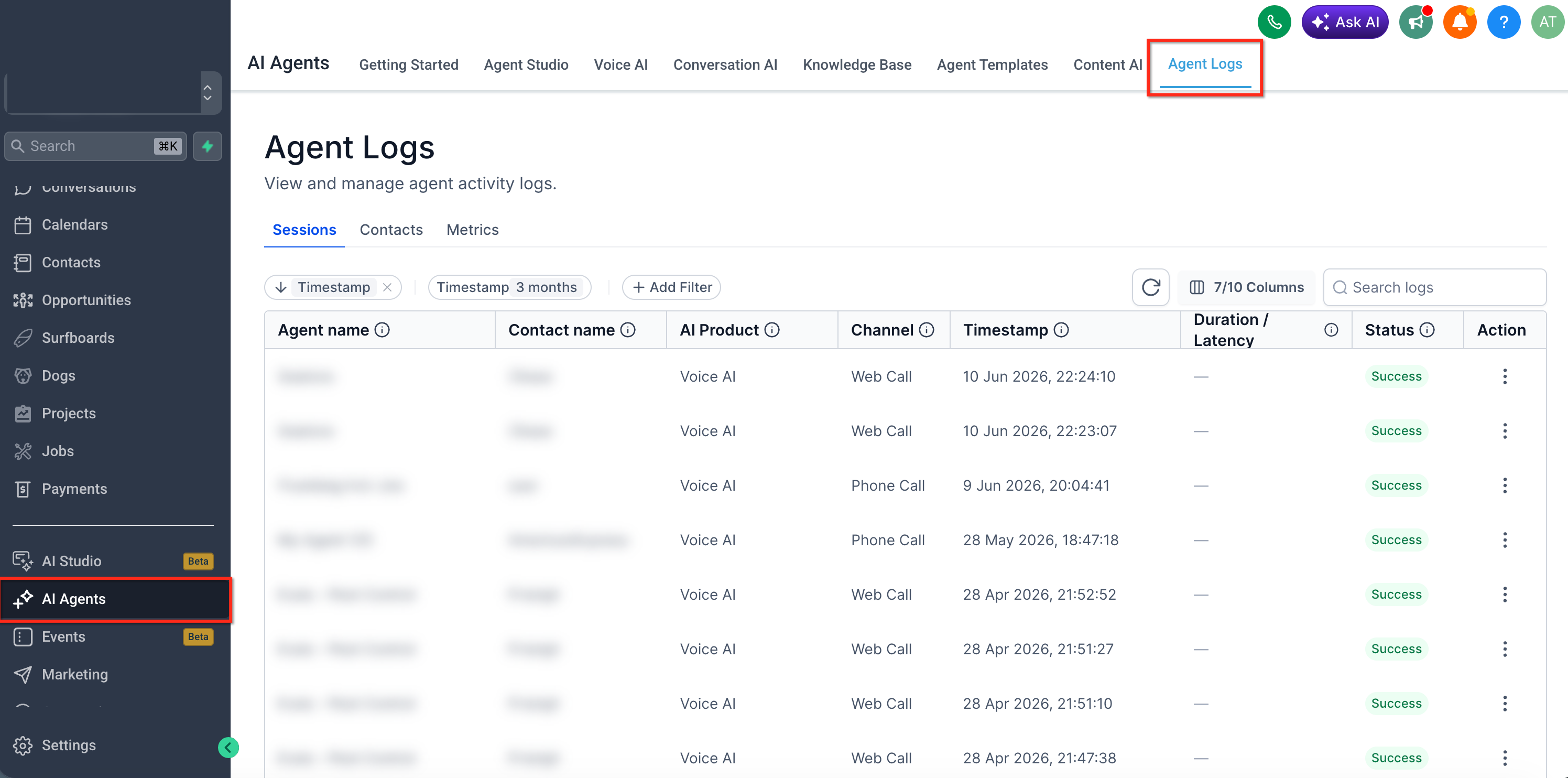Open the orange notifications bell
Viewport: 1568px width, 778px height.
(x=1460, y=23)
